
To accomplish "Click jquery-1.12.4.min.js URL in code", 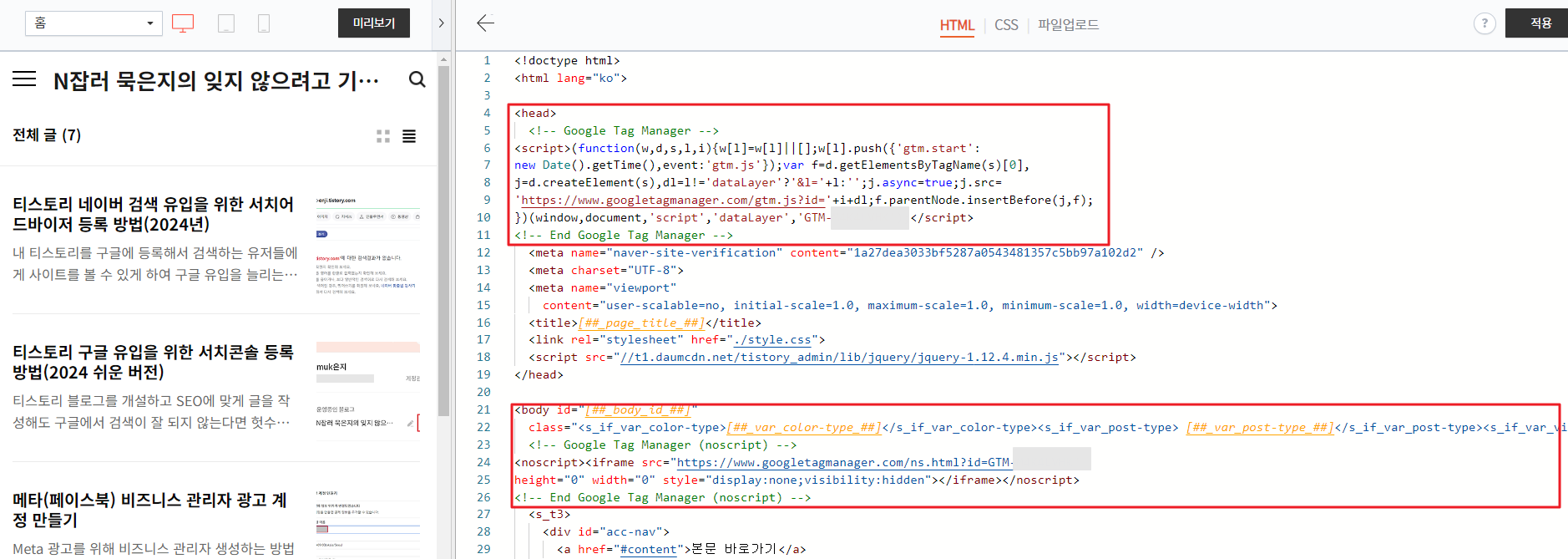I will coord(839,357).
